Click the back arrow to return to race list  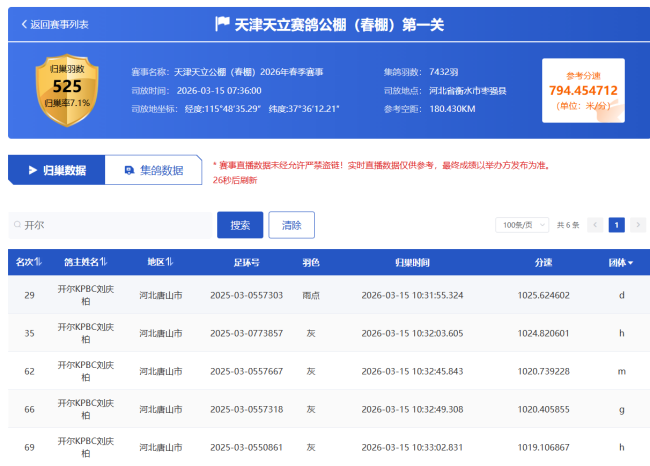(x=24, y=24)
